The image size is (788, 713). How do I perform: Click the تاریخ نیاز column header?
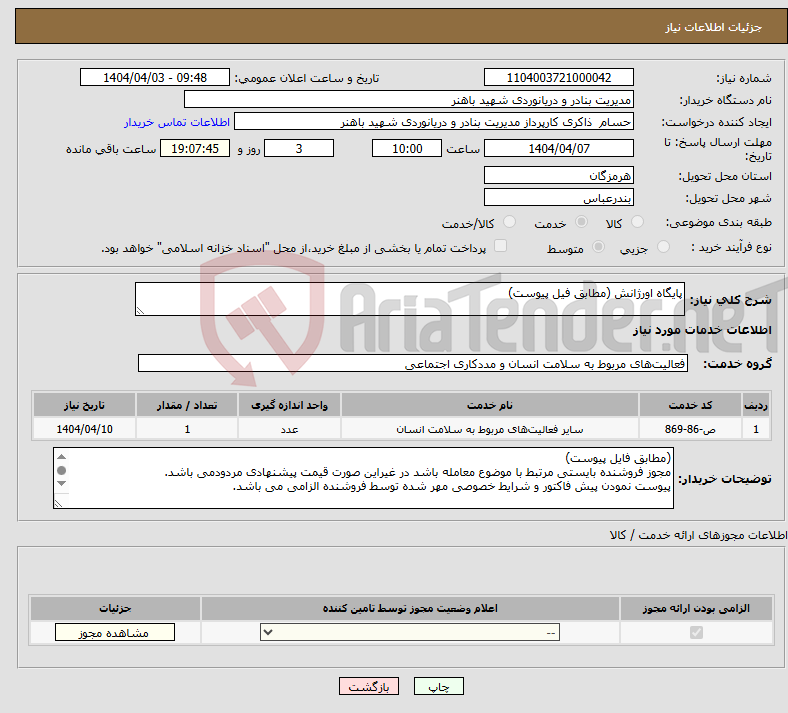point(84,405)
